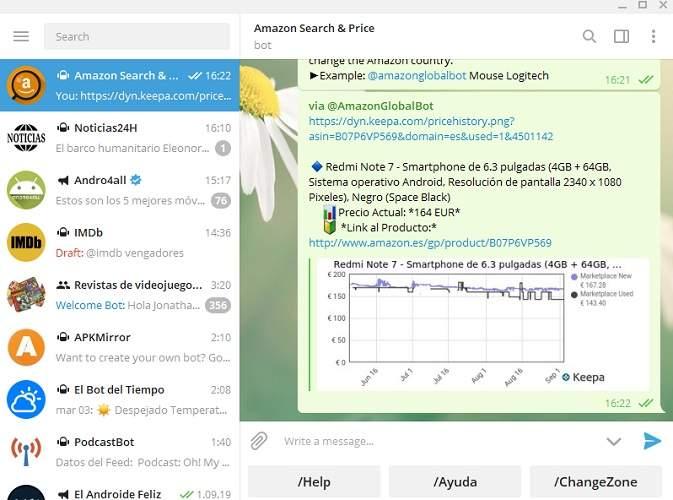Collapse the bot keyboard with chevron
673x500 pixels.
point(614,441)
